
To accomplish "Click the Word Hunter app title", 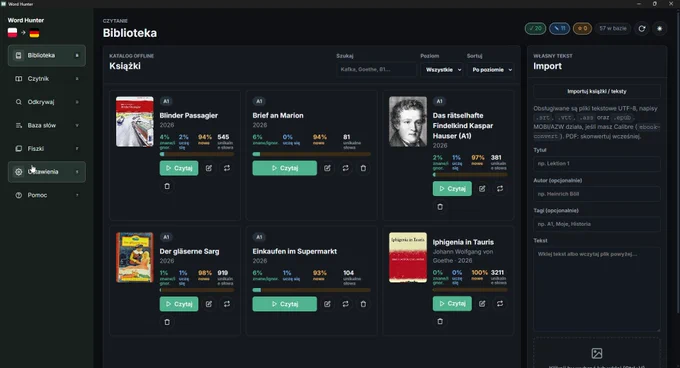I will click(x=26, y=20).
